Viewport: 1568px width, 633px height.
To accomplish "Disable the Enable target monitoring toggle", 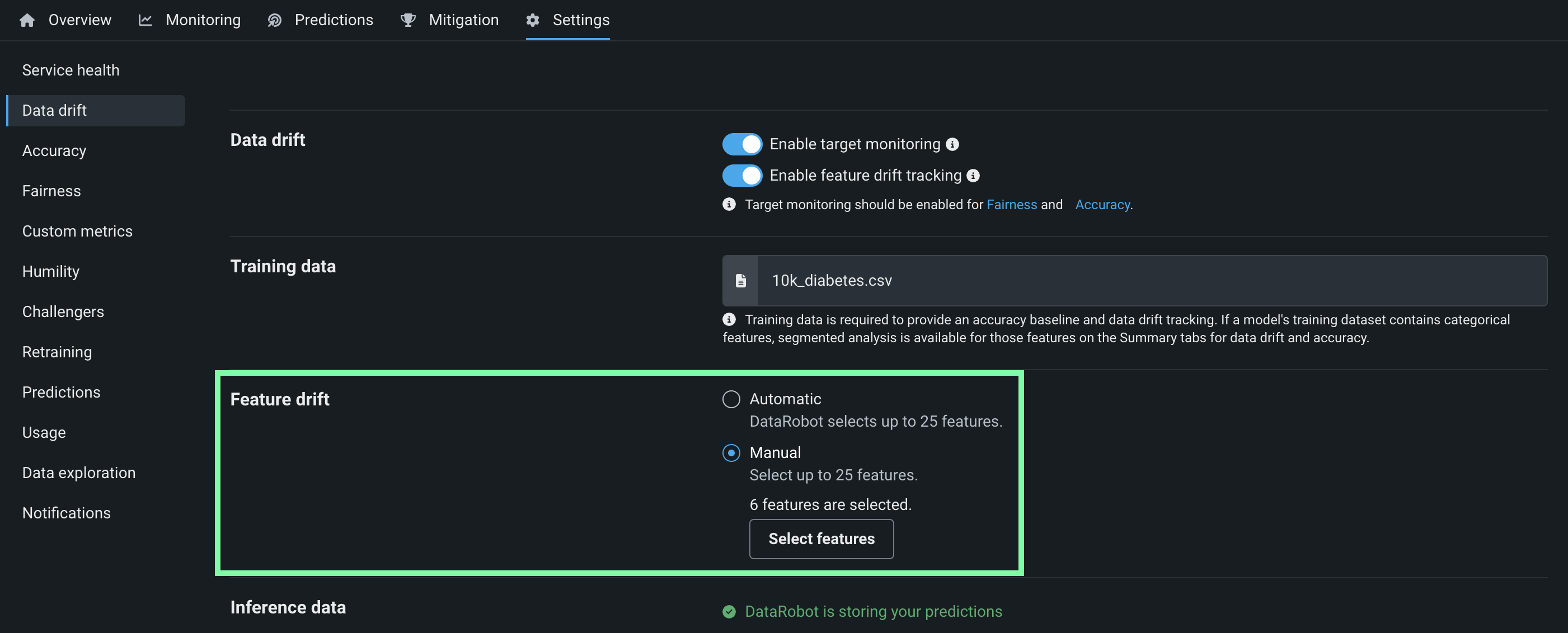I will click(742, 144).
